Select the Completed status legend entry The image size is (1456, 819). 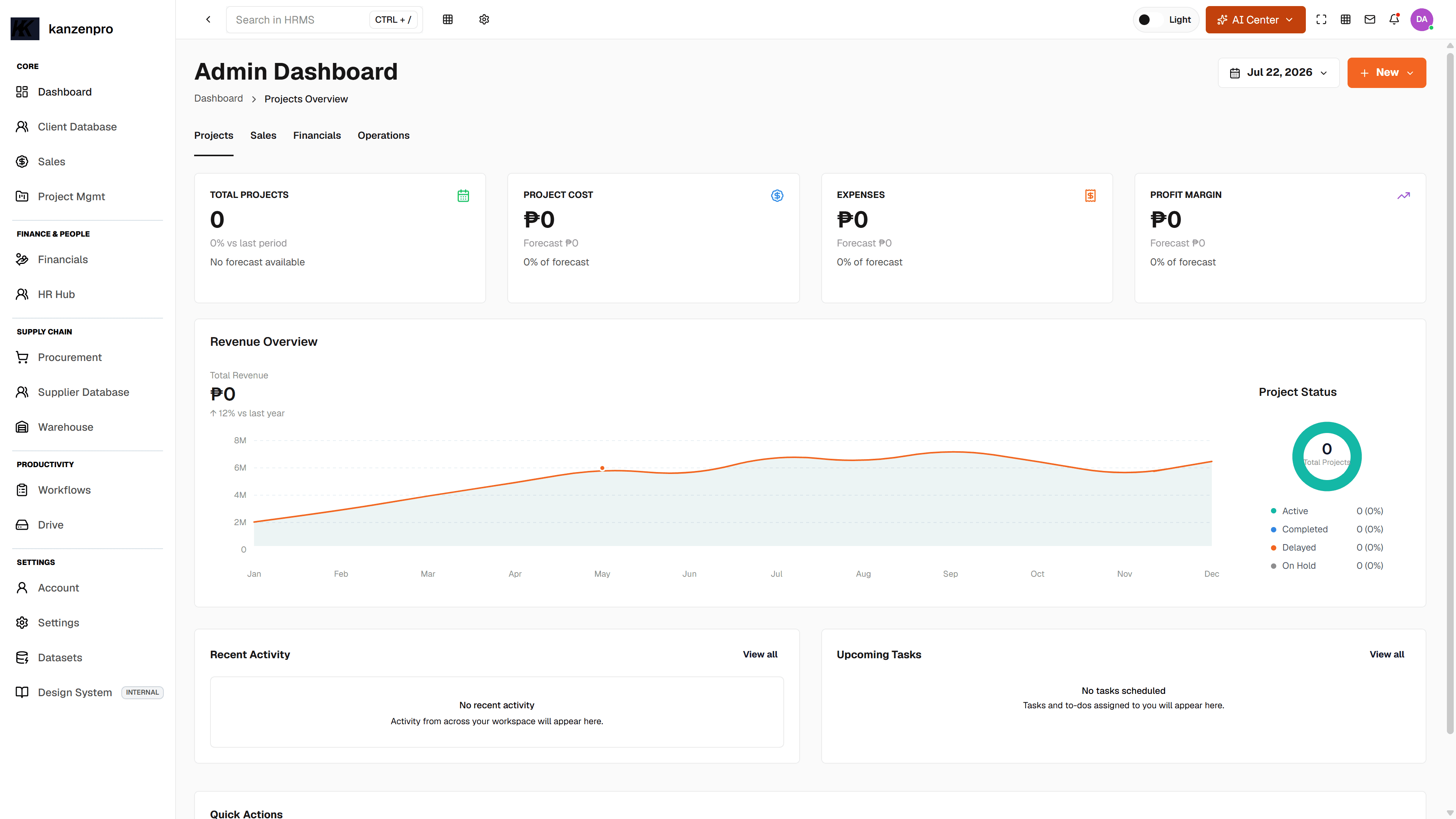pyautogui.click(x=1327, y=529)
